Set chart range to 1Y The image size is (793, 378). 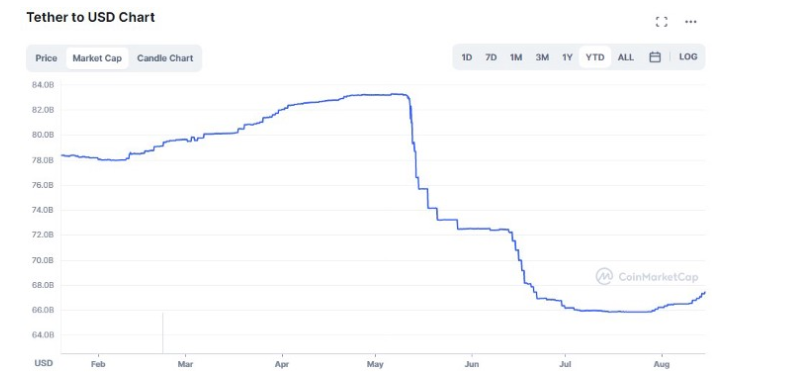coord(567,57)
